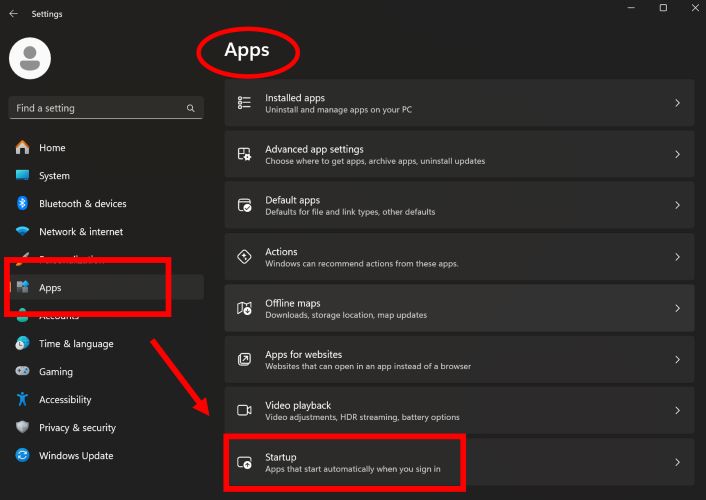Click the Offline maps icon
The image size is (706, 500).
coord(244,308)
